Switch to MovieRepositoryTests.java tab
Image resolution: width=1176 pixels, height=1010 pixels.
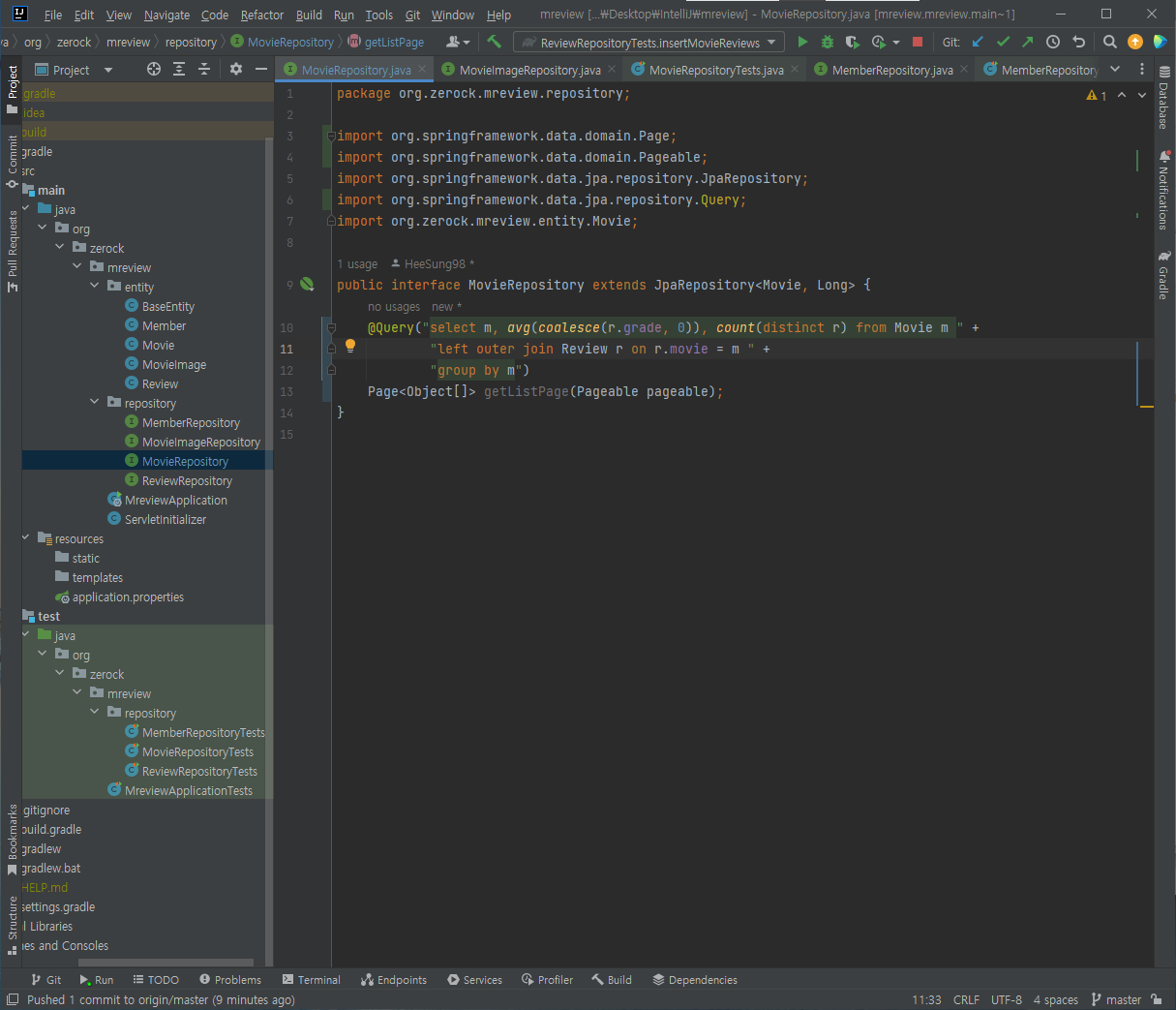click(x=715, y=70)
